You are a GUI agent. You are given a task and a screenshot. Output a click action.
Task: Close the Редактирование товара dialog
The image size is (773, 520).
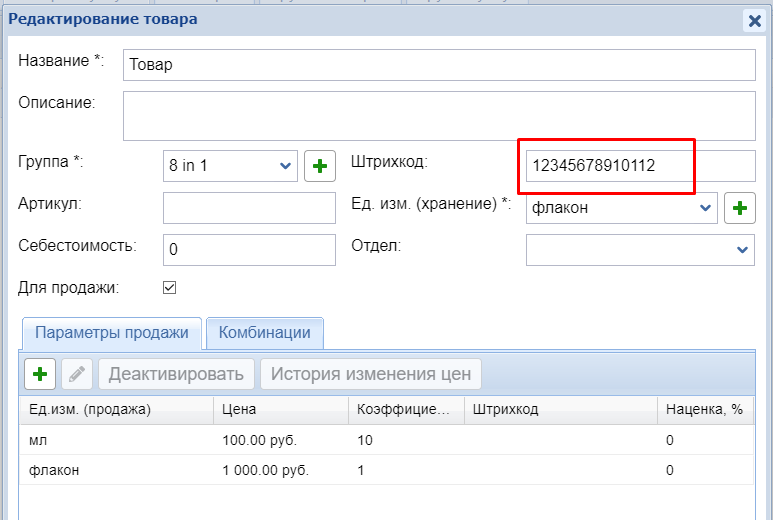click(x=754, y=20)
